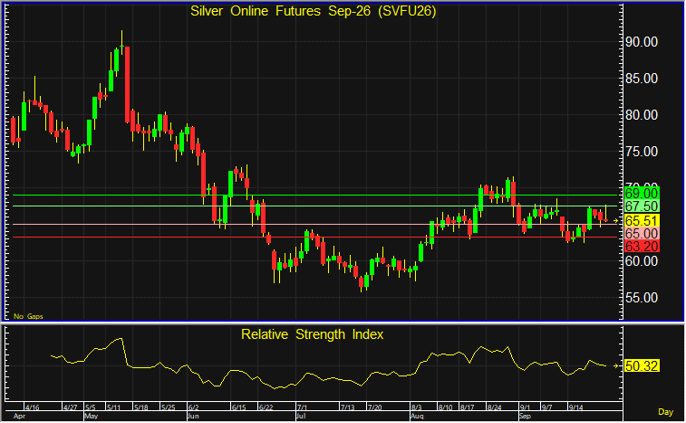Click the 90.00 price axis label
The width and height of the screenshot is (686, 423).
click(641, 42)
